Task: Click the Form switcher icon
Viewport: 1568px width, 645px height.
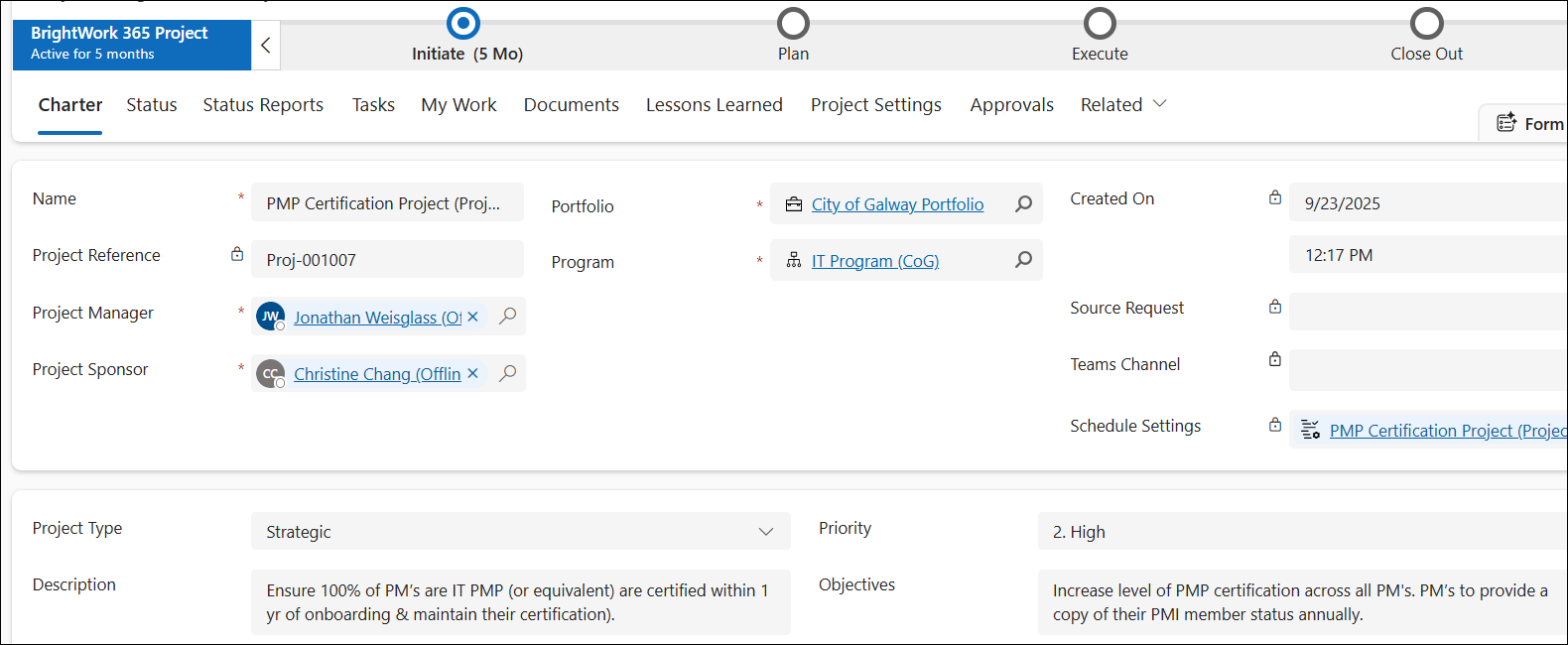Action: [1506, 123]
